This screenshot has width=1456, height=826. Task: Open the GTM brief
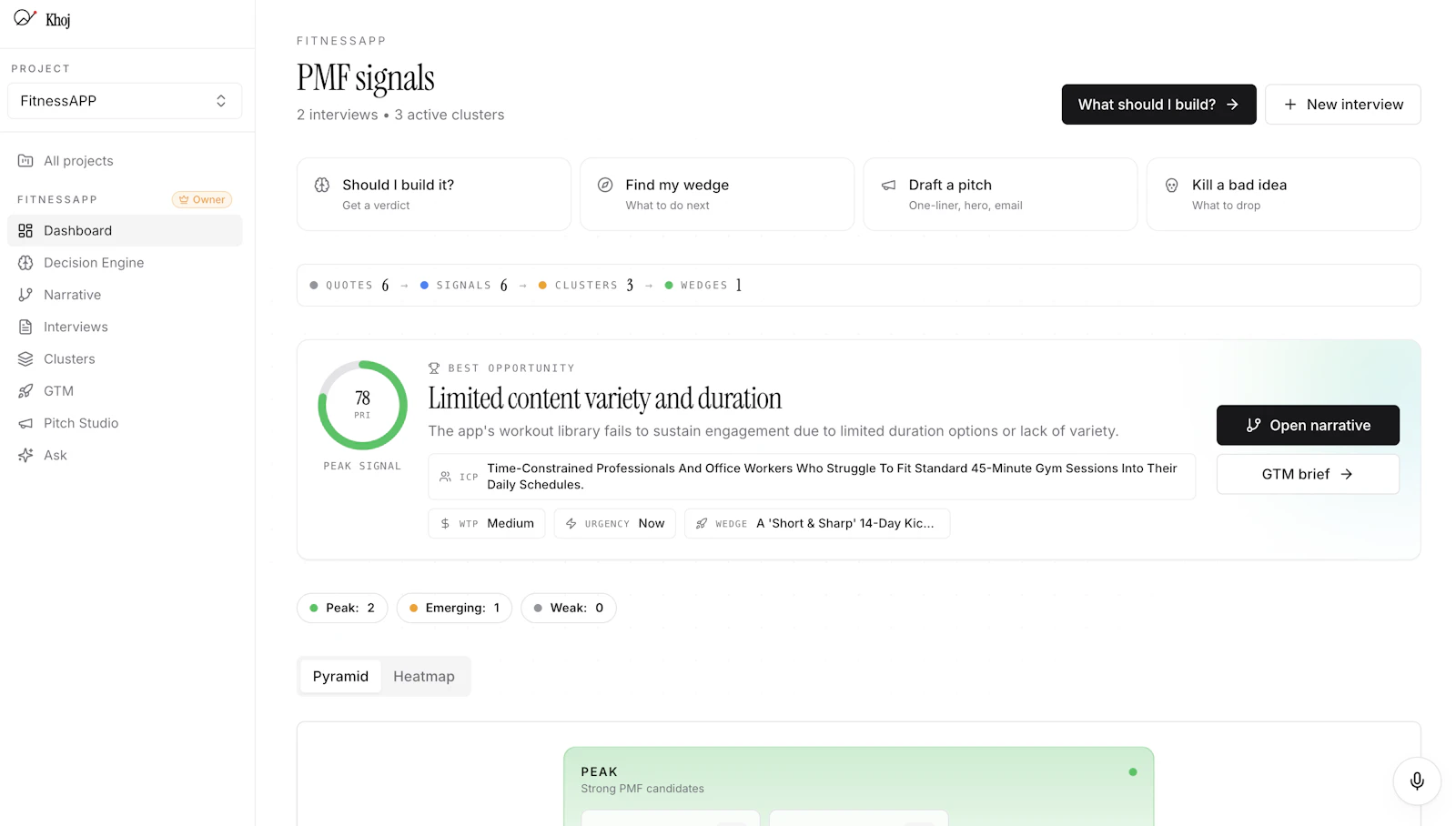coord(1308,474)
